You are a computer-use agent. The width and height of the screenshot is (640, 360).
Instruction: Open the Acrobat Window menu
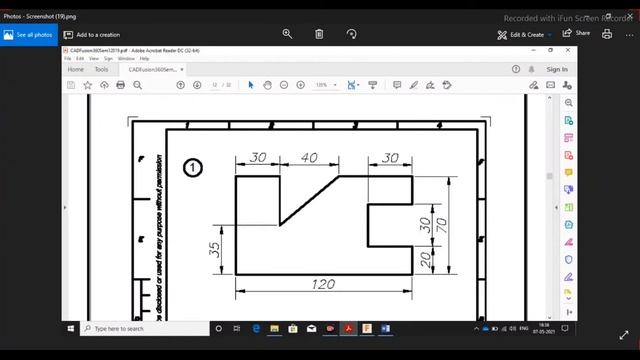pos(126,59)
